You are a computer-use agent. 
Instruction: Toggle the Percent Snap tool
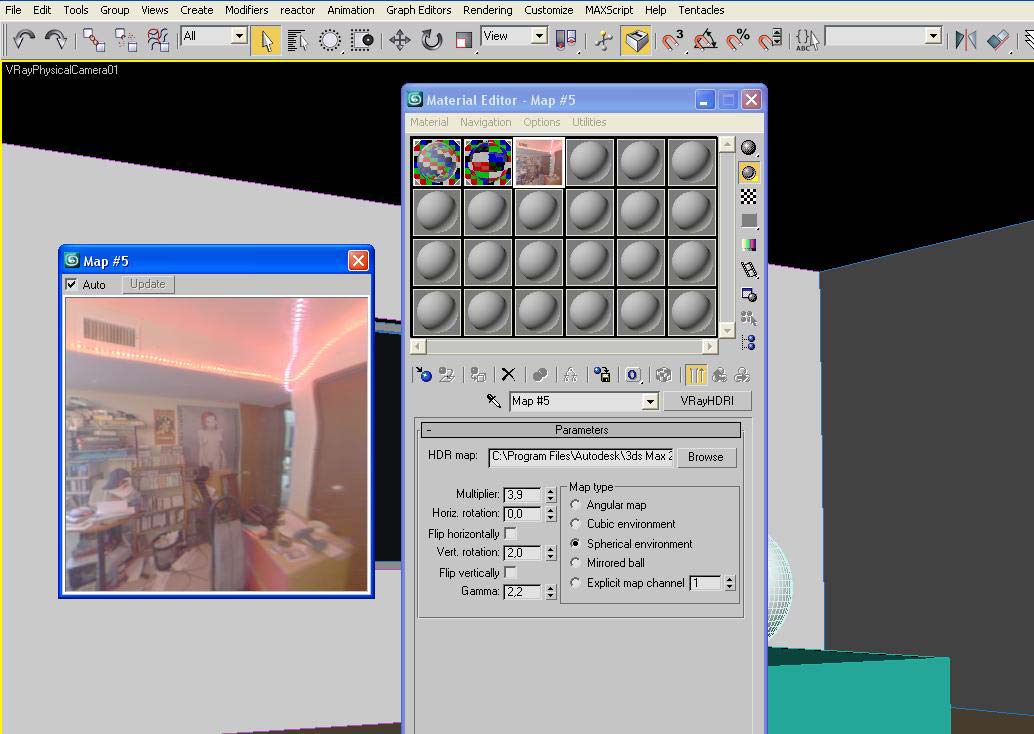click(737, 40)
